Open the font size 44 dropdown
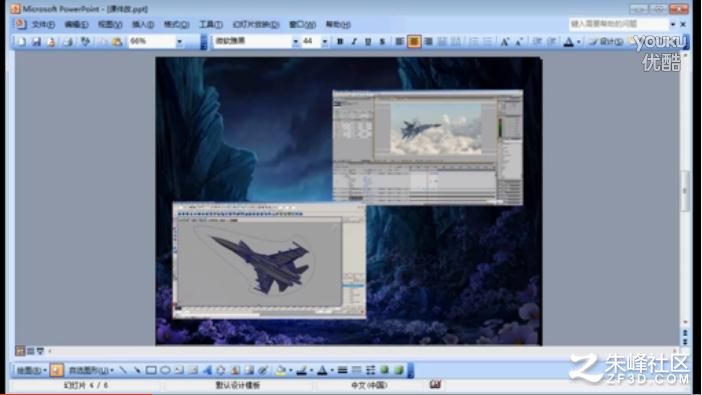Viewport: 702px width, 395px height. click(325, 42)
